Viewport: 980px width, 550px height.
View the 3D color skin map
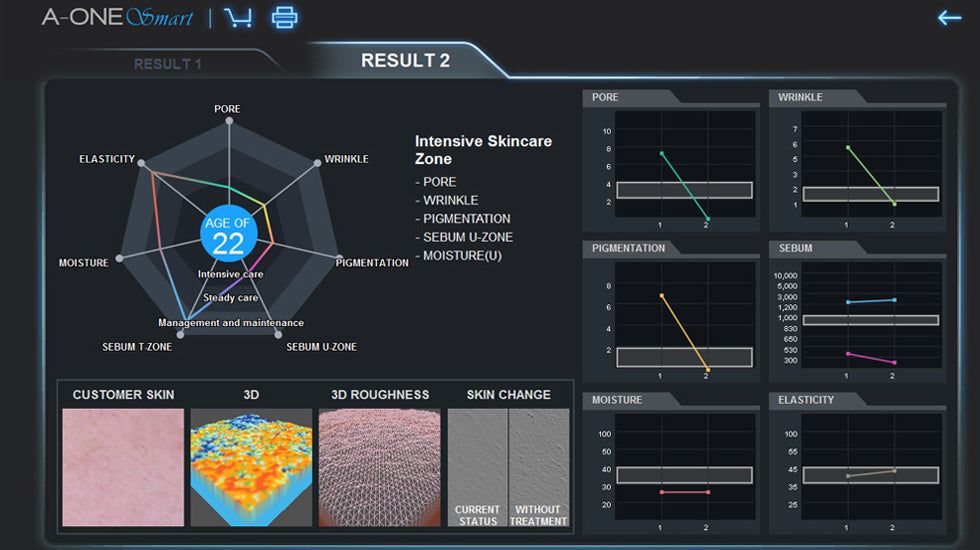pyautogui.click(x=251, y=467)
